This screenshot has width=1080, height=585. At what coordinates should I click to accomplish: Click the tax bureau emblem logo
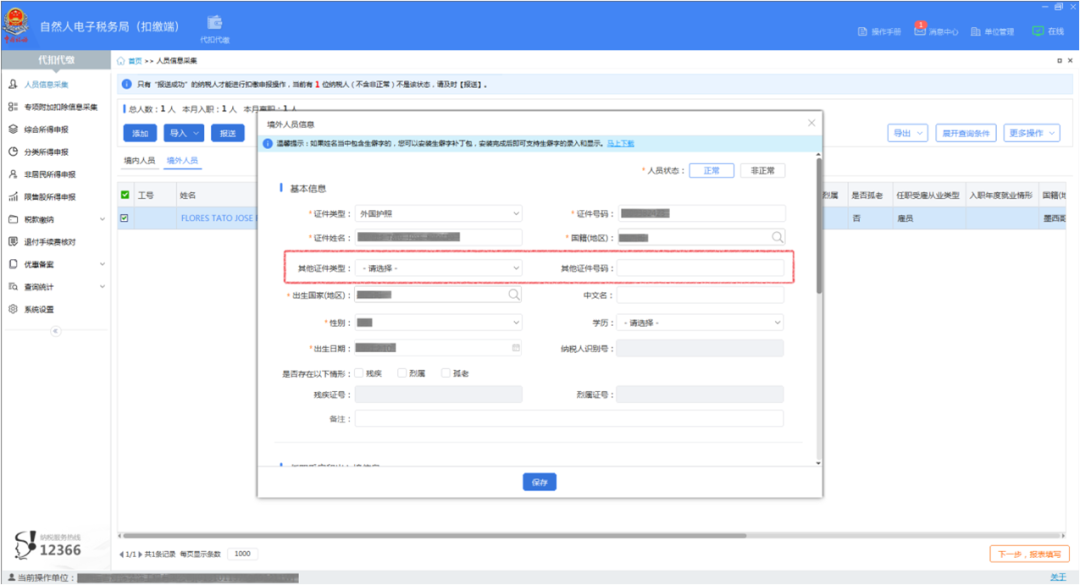pyautogui.click(x=16, y=24)
